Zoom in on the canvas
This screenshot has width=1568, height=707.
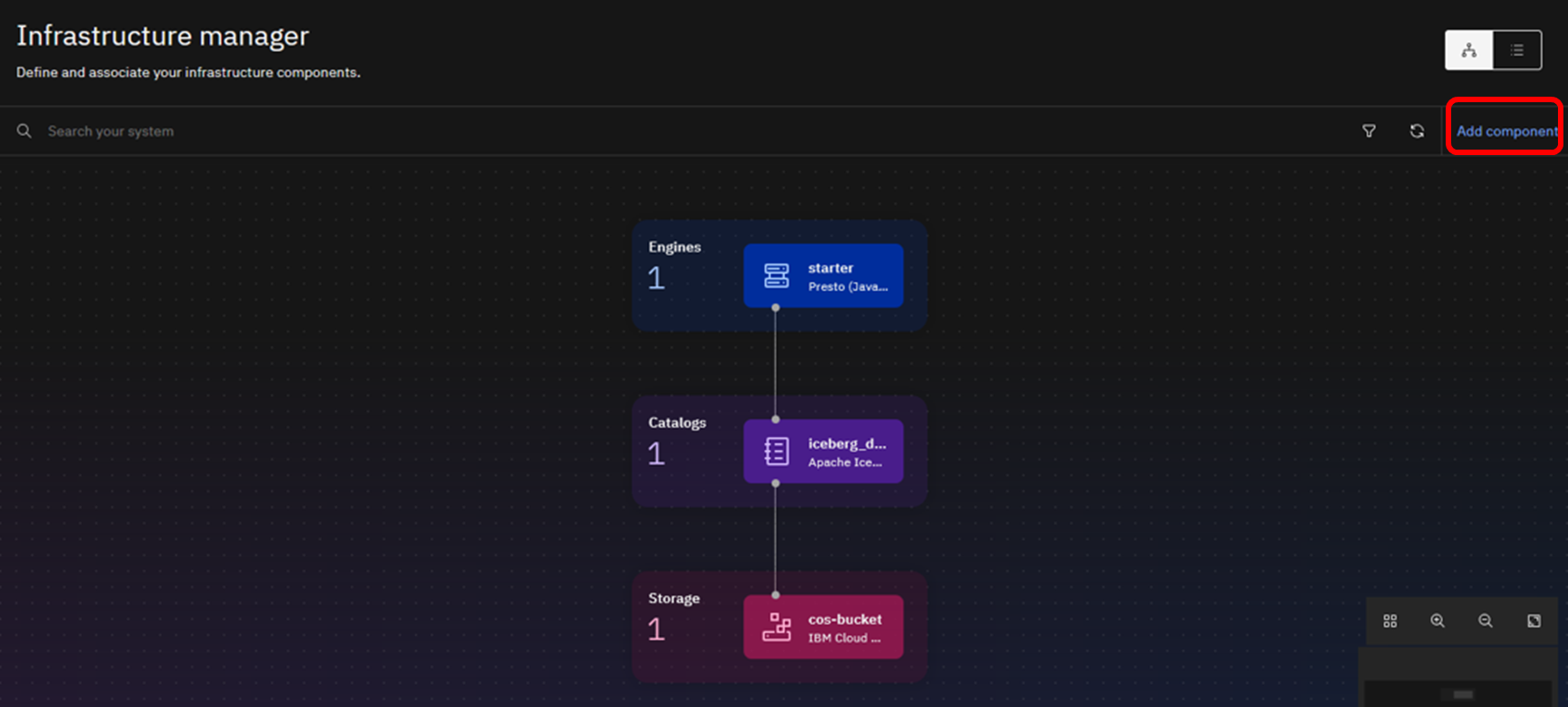click(1437, 621)
